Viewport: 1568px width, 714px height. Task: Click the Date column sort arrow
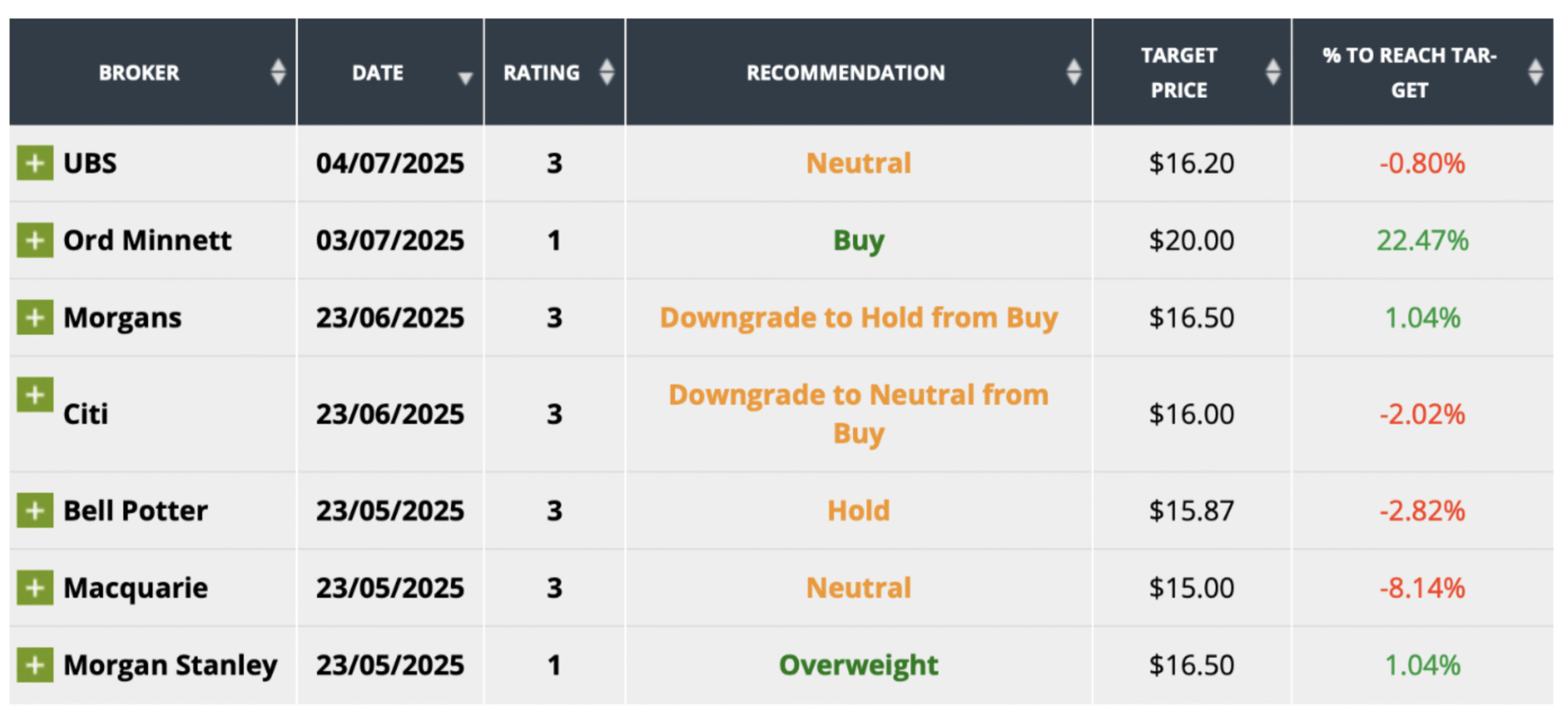coord(466,78)
